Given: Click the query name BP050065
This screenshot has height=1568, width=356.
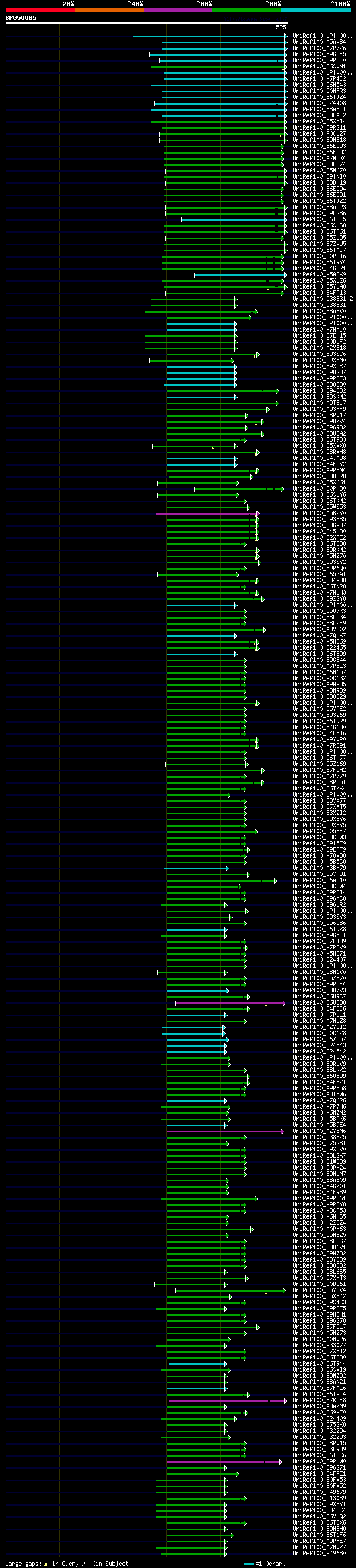Looking at the screenshot, I should coord(21,18).
